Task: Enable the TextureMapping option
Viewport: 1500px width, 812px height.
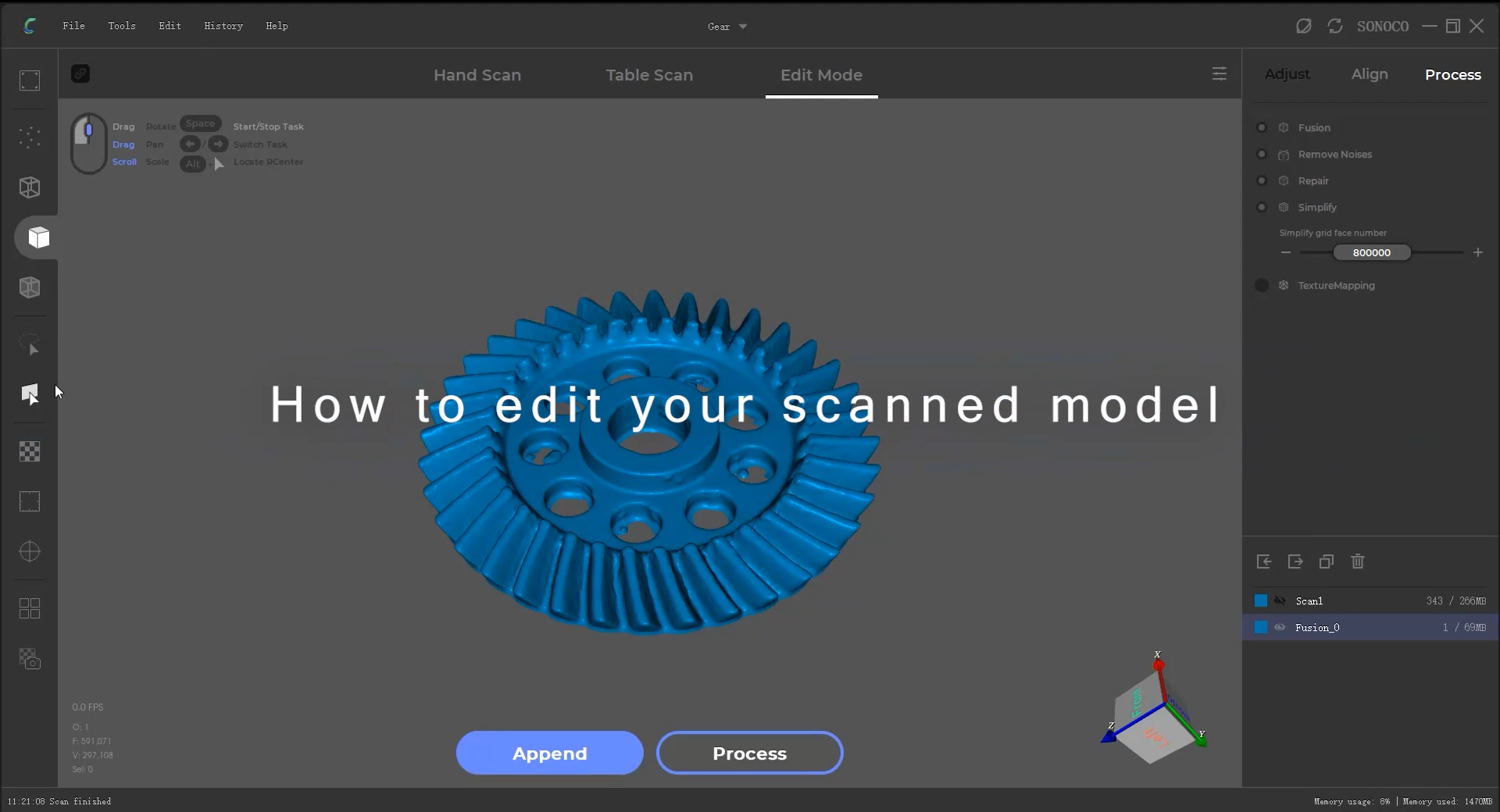Action: pos(1262,286)
